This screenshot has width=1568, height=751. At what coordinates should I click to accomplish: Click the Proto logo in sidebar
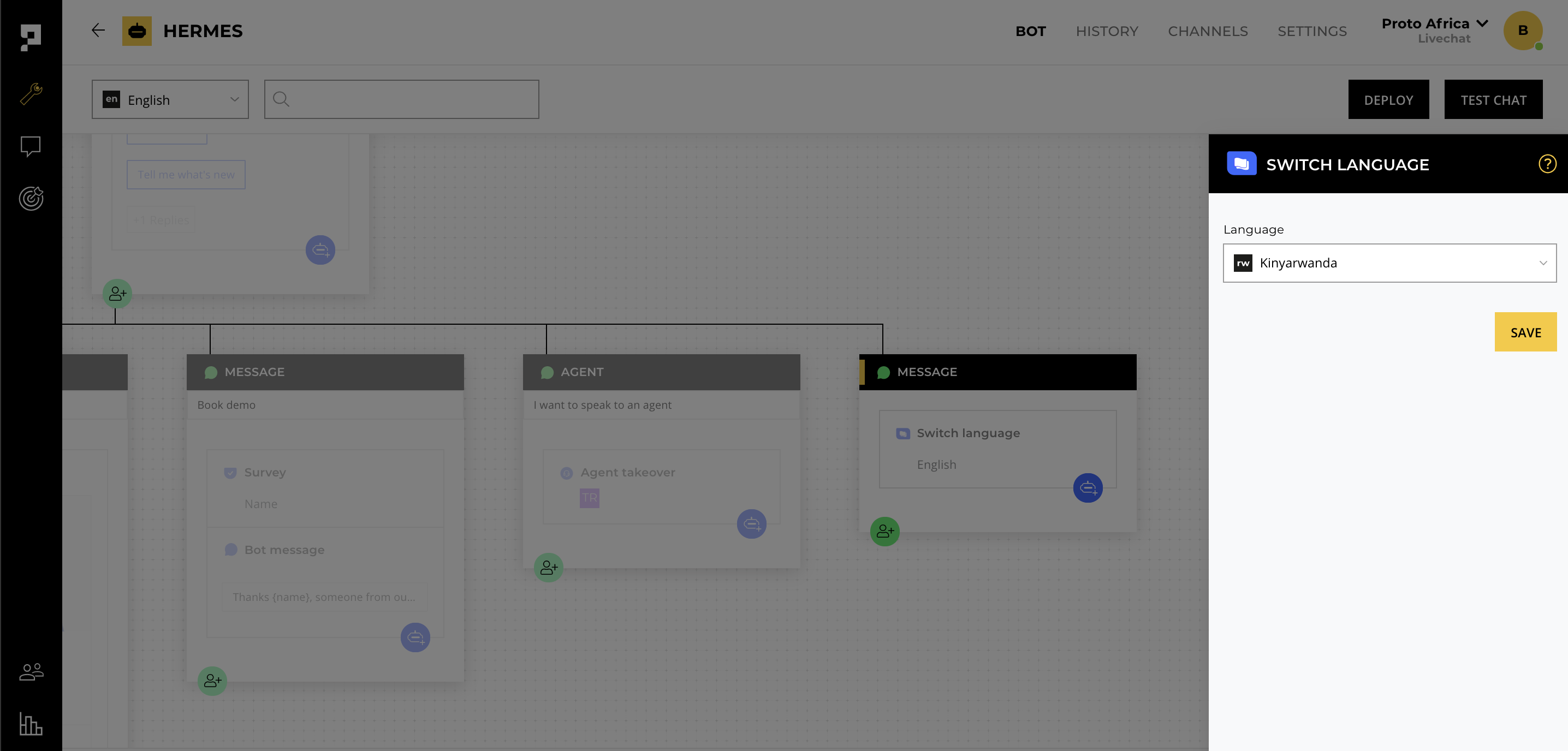31,37
